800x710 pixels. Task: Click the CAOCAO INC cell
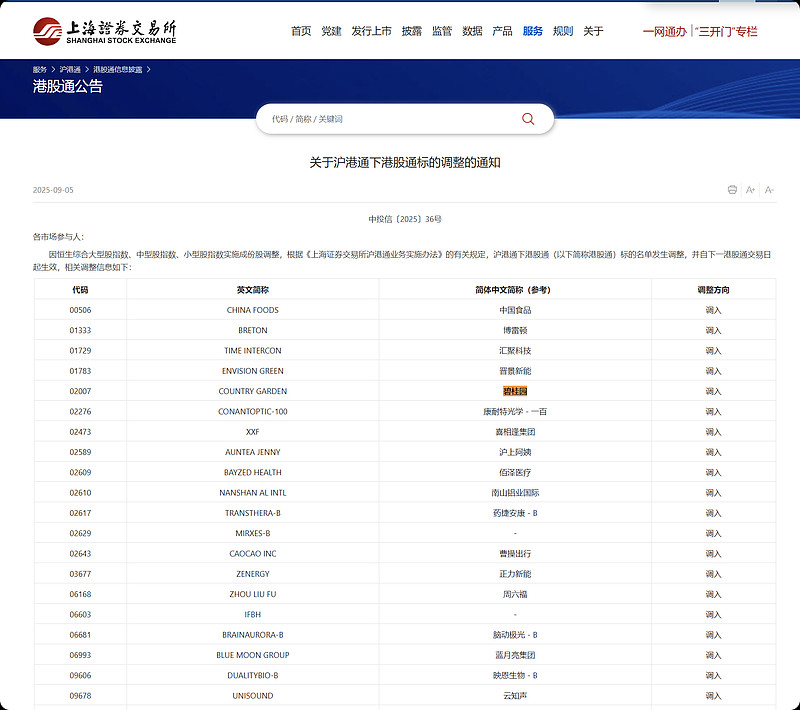(253, 554)
